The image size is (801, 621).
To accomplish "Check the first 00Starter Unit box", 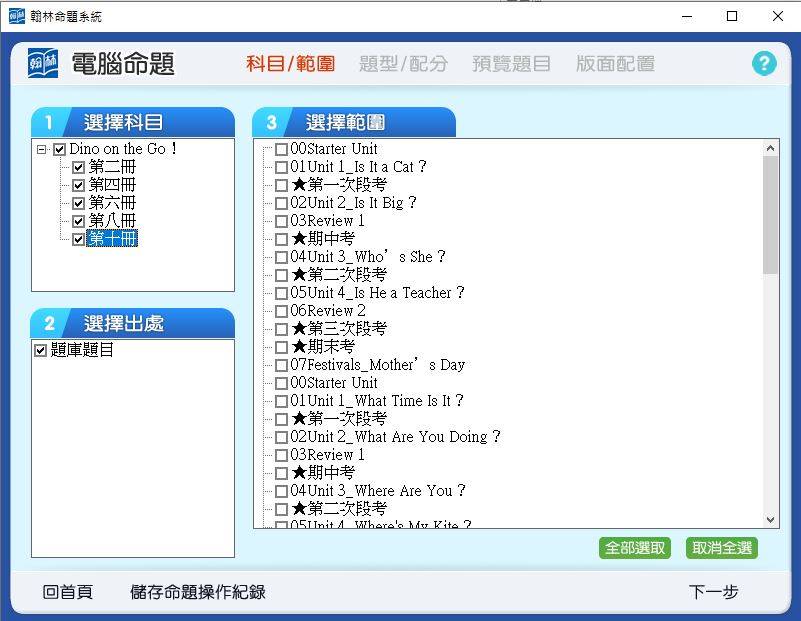I will (x=281, y=149).
